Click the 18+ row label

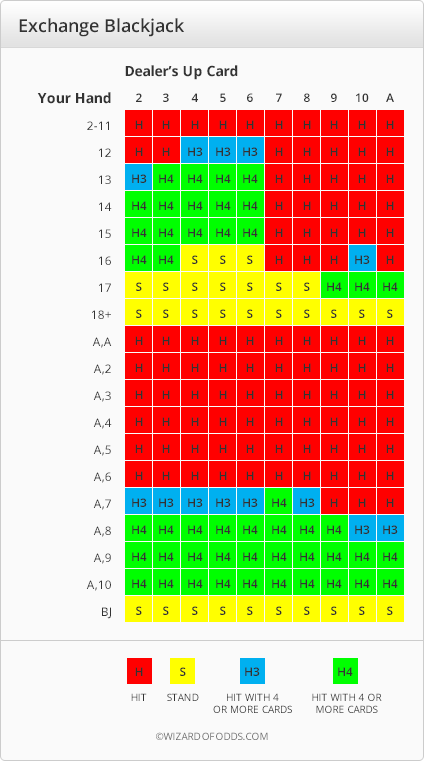pyautogui.click(x=102, y=314)
